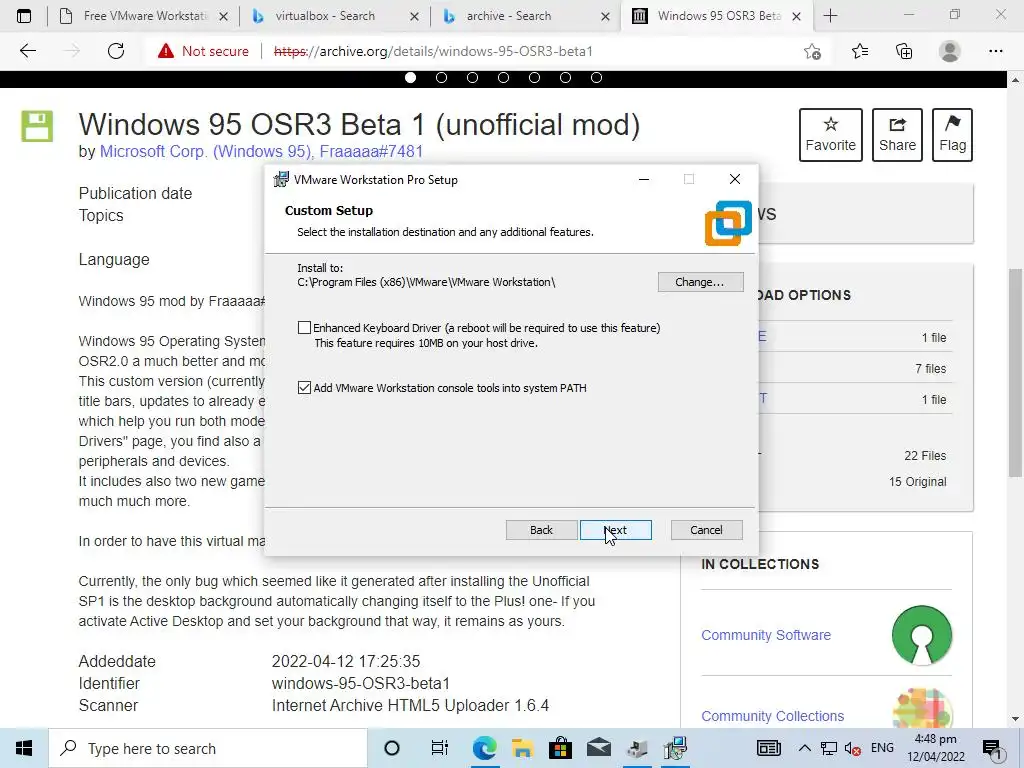
Task: Open Microsoft Store from taskbar
Action: 560,748
